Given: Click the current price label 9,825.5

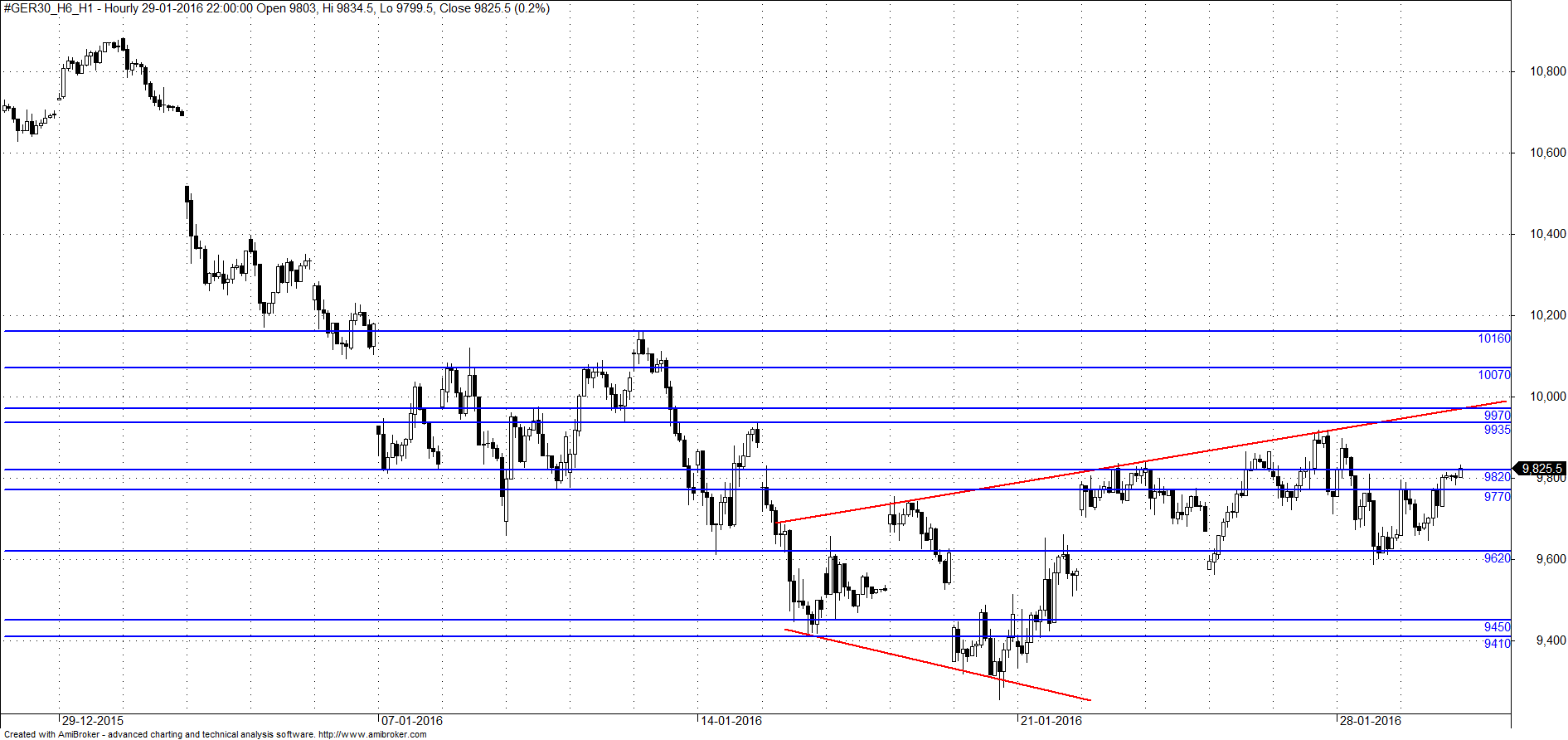Looking at the screenshot, I should [1540, 469].
